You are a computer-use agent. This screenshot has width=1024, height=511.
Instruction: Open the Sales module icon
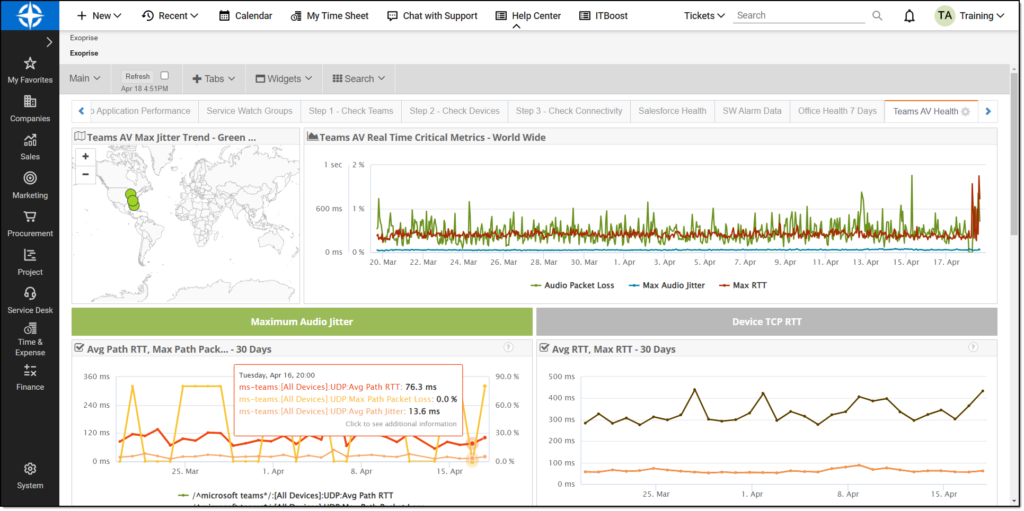29,139
